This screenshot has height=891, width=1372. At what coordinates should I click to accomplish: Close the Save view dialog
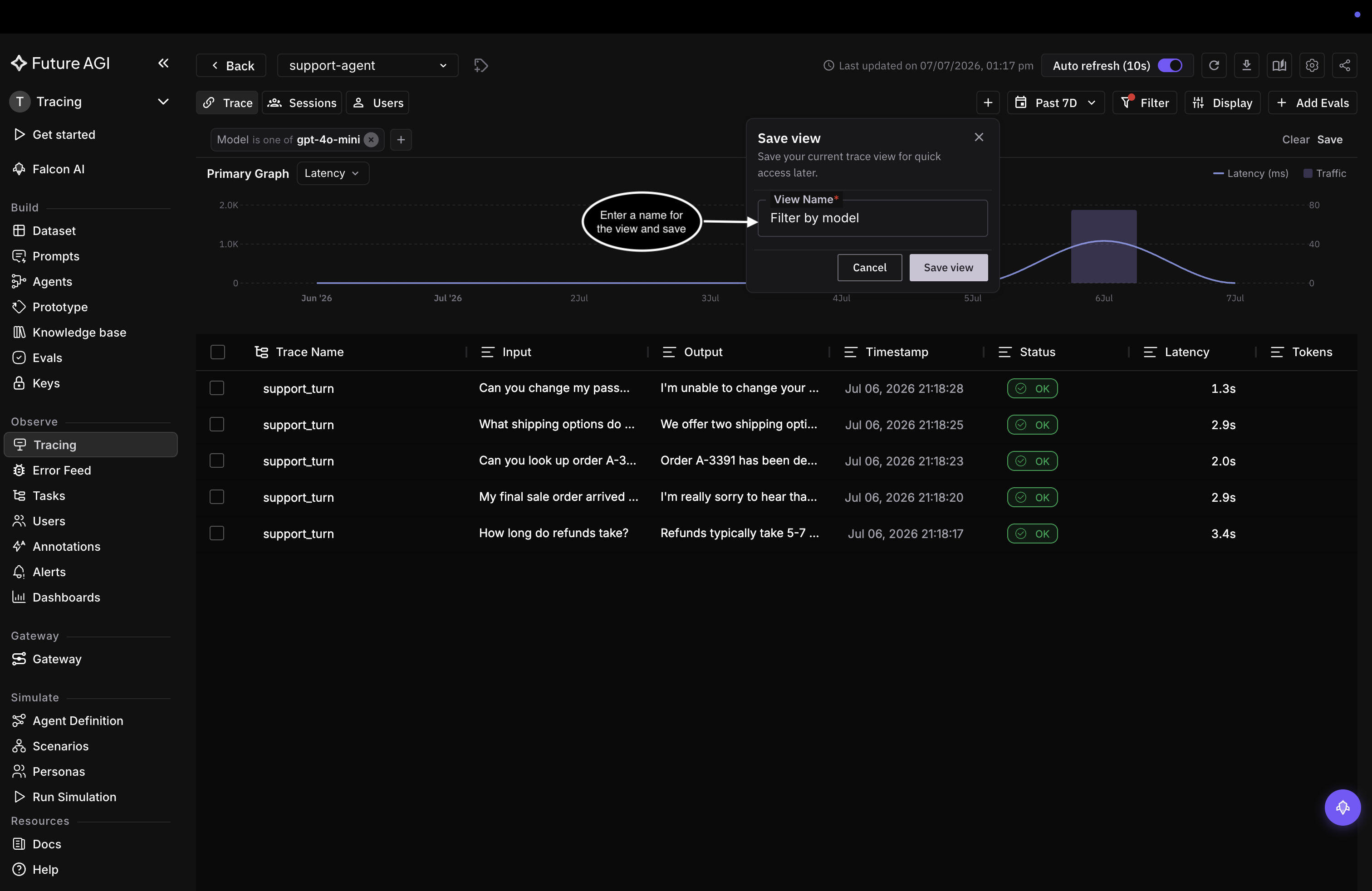979,137
